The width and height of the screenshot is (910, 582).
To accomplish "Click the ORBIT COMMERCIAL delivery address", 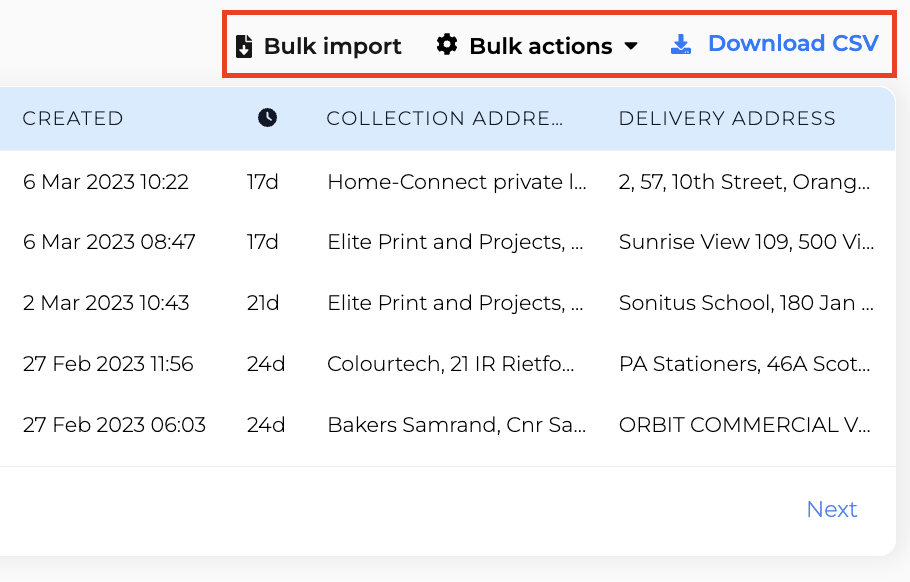I will [745, 425].
